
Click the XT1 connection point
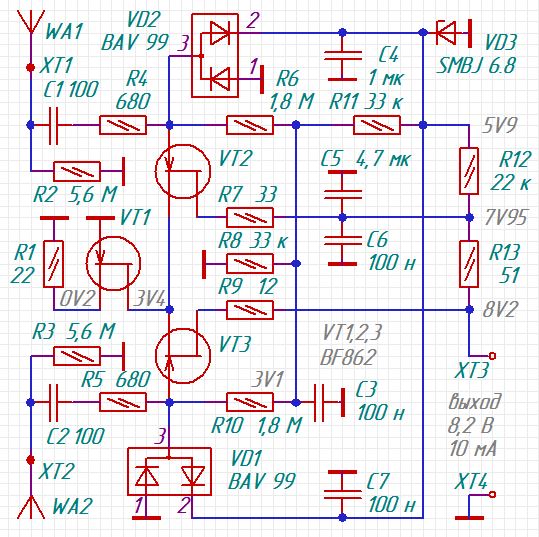click(31, 67)
